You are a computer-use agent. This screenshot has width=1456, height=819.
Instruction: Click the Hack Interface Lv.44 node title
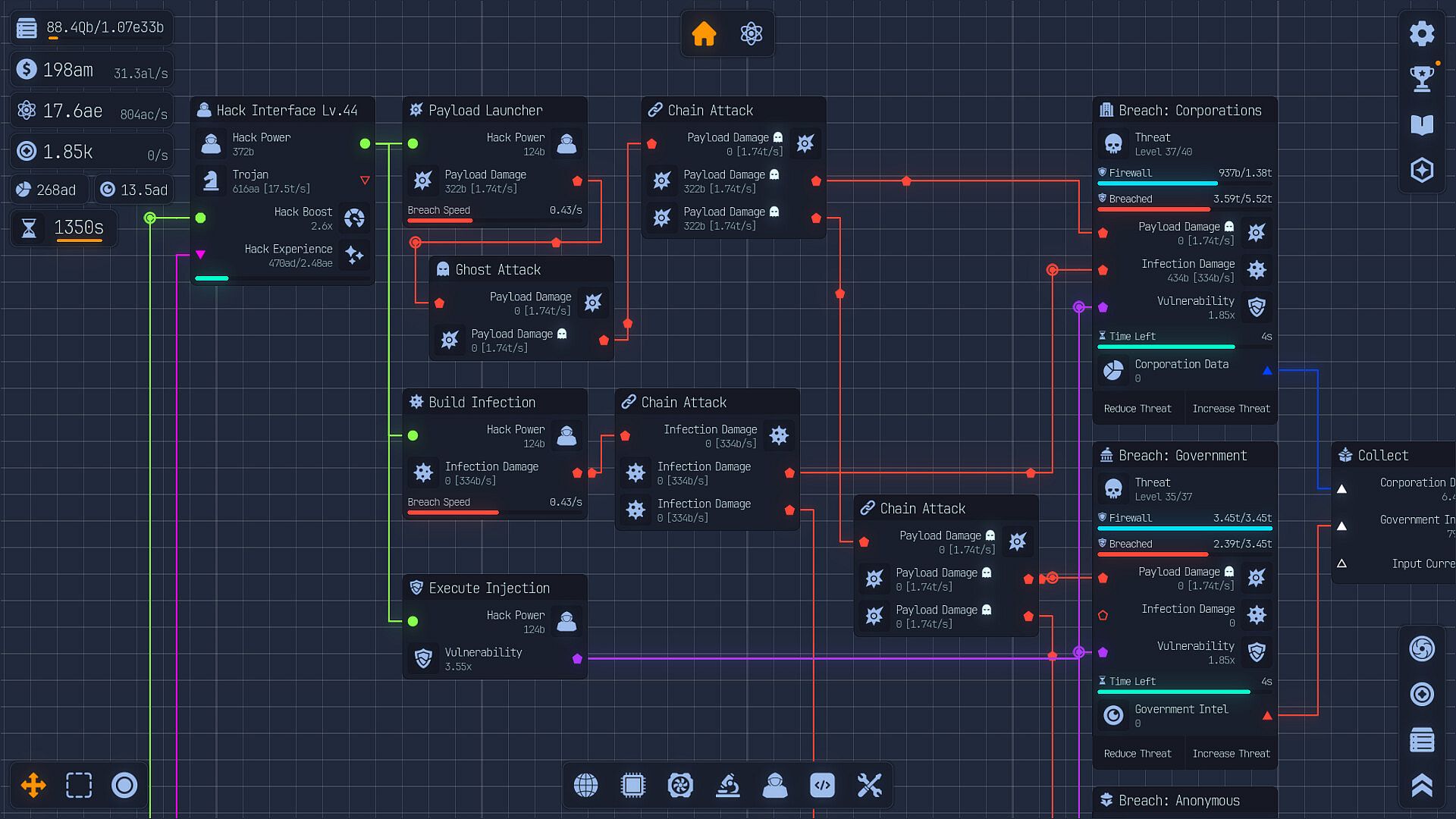(287, 111)
